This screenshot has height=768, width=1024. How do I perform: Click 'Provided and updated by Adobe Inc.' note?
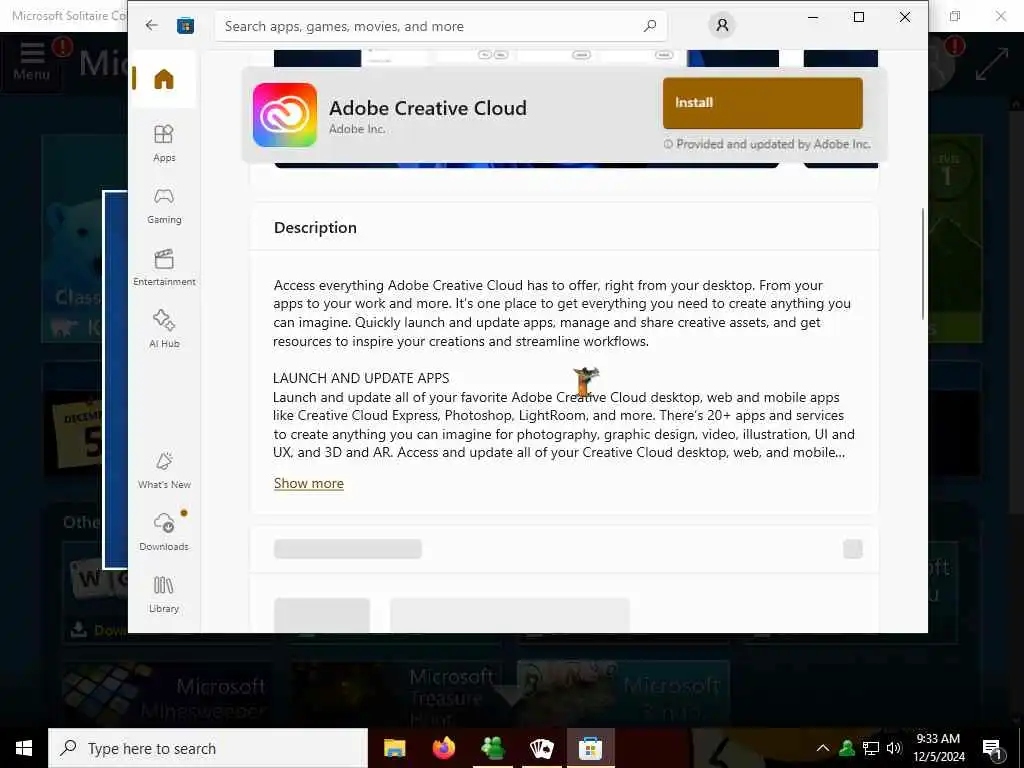tap(767, 144)
